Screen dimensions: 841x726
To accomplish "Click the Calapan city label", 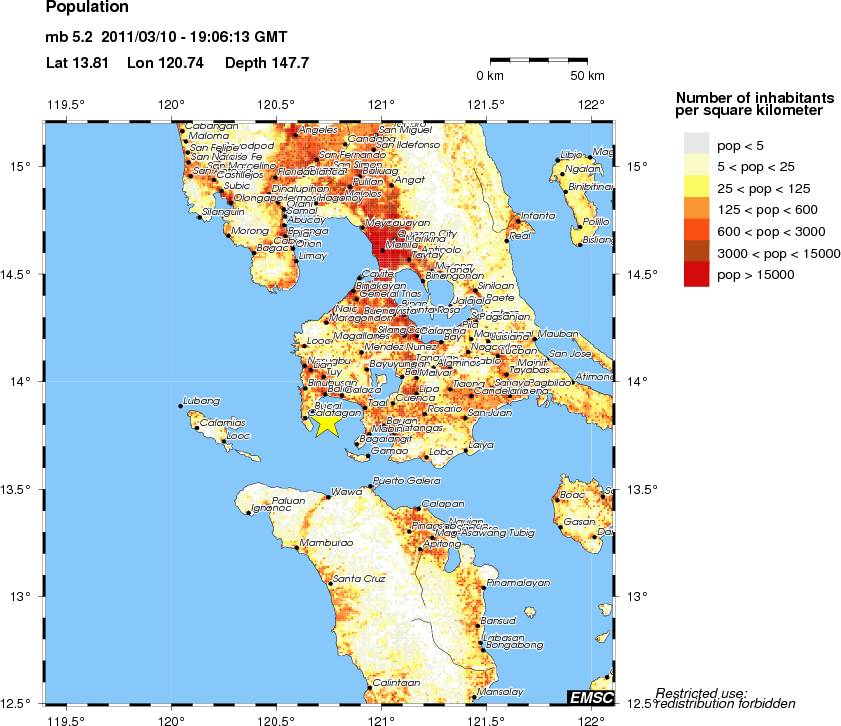I will coord(443,504).
